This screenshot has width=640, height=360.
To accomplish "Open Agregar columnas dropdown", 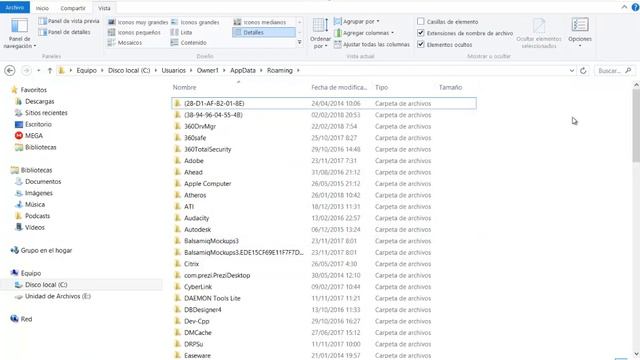I will tap(364, 33).
